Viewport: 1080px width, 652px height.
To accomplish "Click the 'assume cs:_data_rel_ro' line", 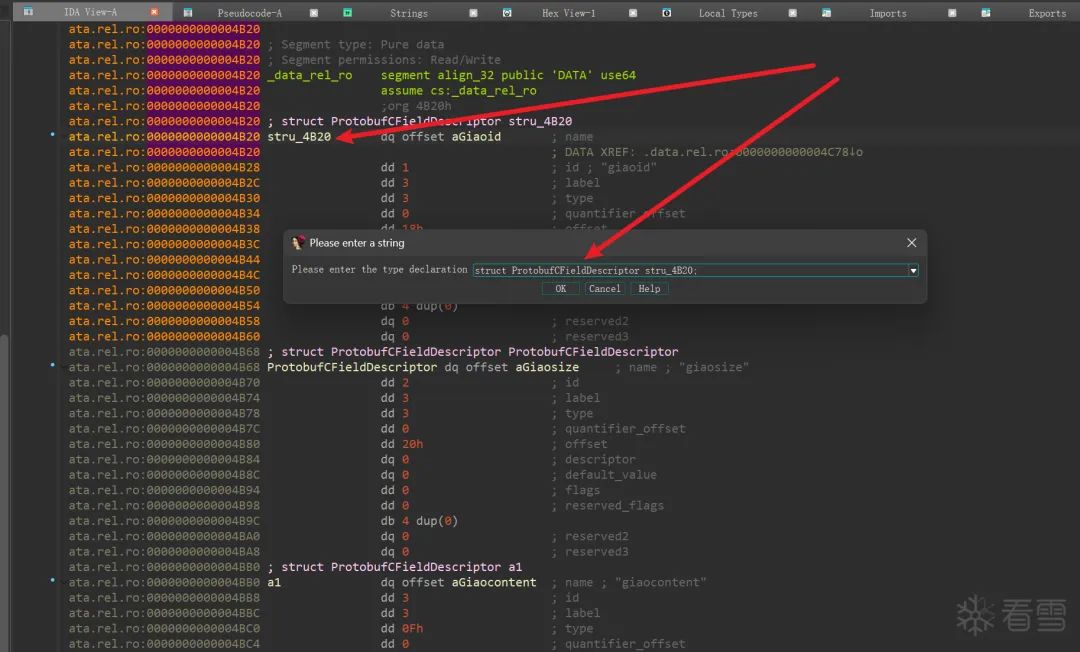I will click(458, 90).
